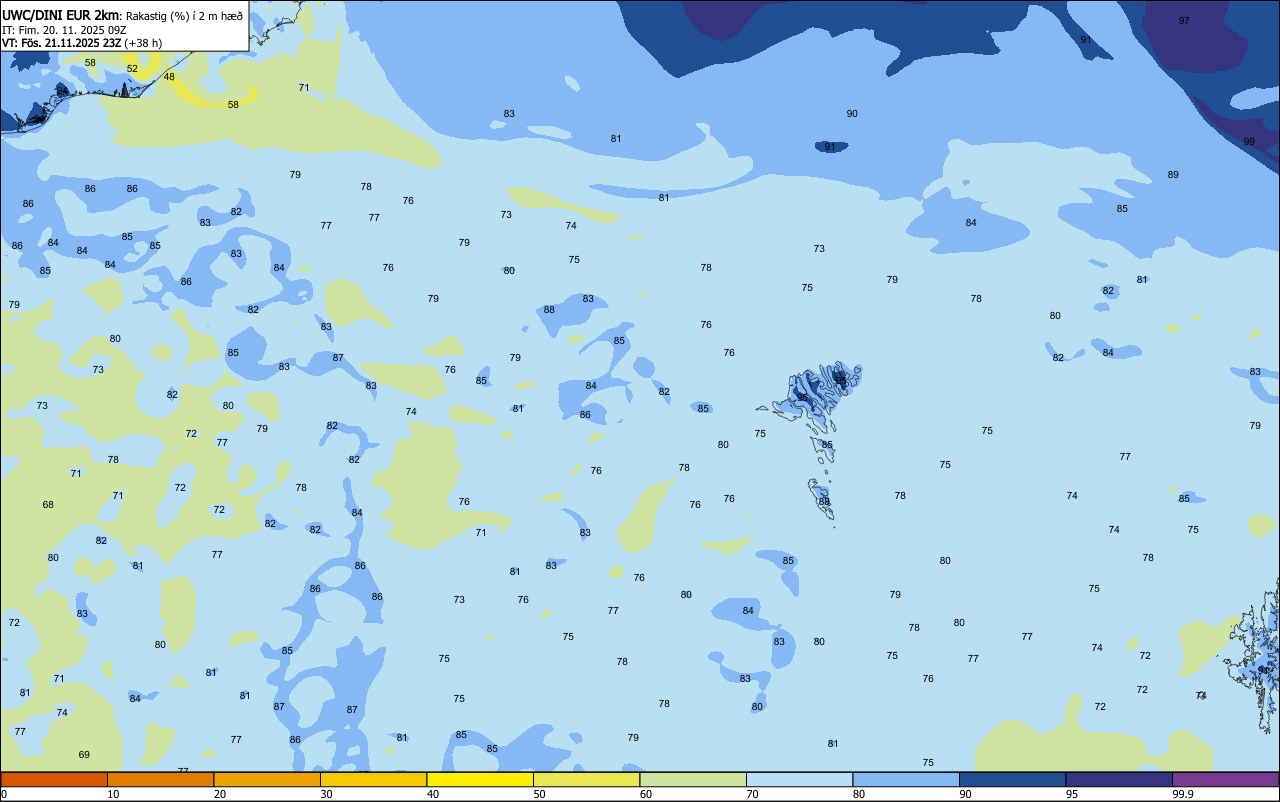
Task: Click the 'IT: Fim. 20. 11. 2025 09Z' line
Action: [x=63, y=29]
